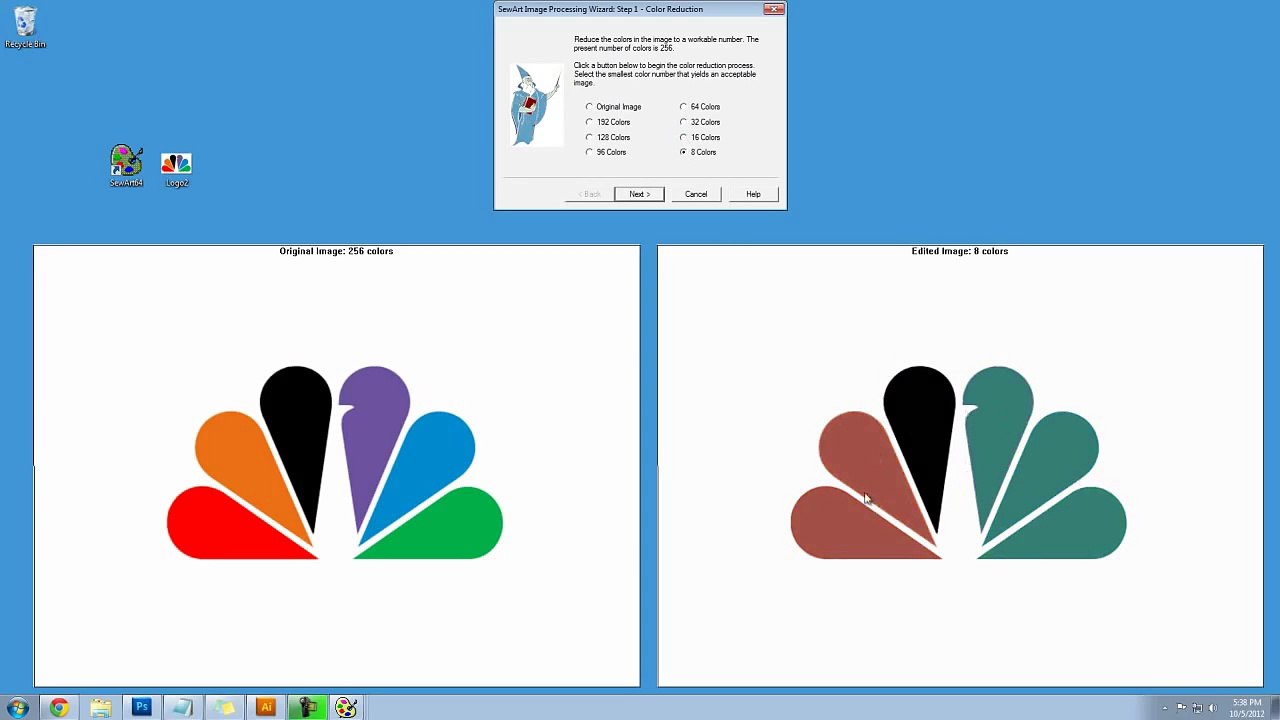Select the 8 Colors radio button
The width and height of the screenshot is (1280, 720).
click(698, 152)
